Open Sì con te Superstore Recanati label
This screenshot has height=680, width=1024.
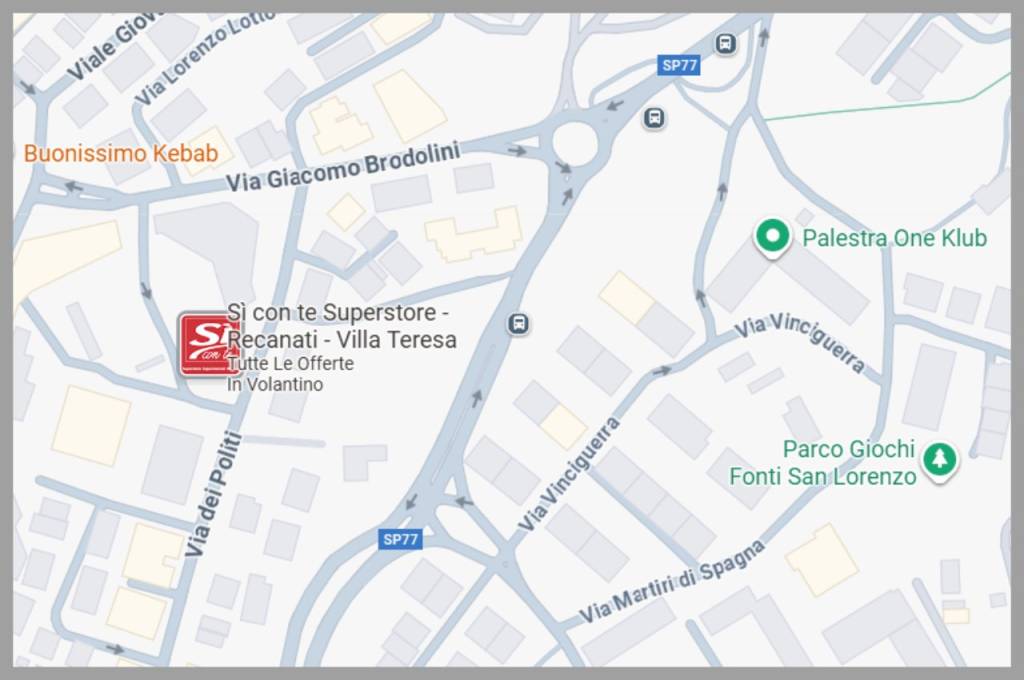(342, 326)
